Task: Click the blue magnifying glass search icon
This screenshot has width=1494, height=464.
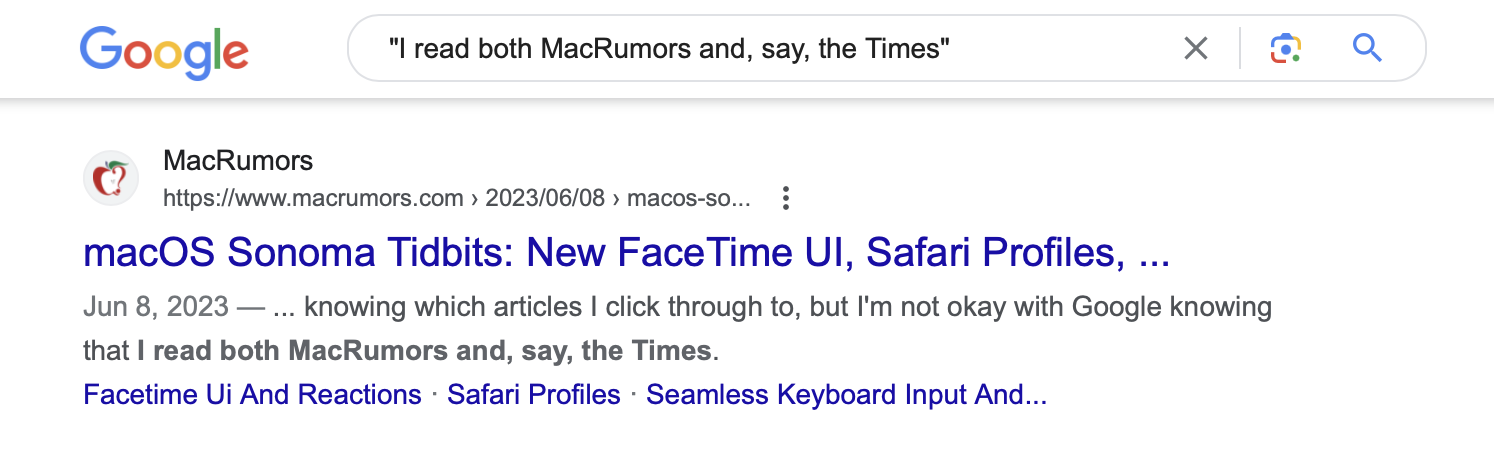Action: [x=1367, y=47]
